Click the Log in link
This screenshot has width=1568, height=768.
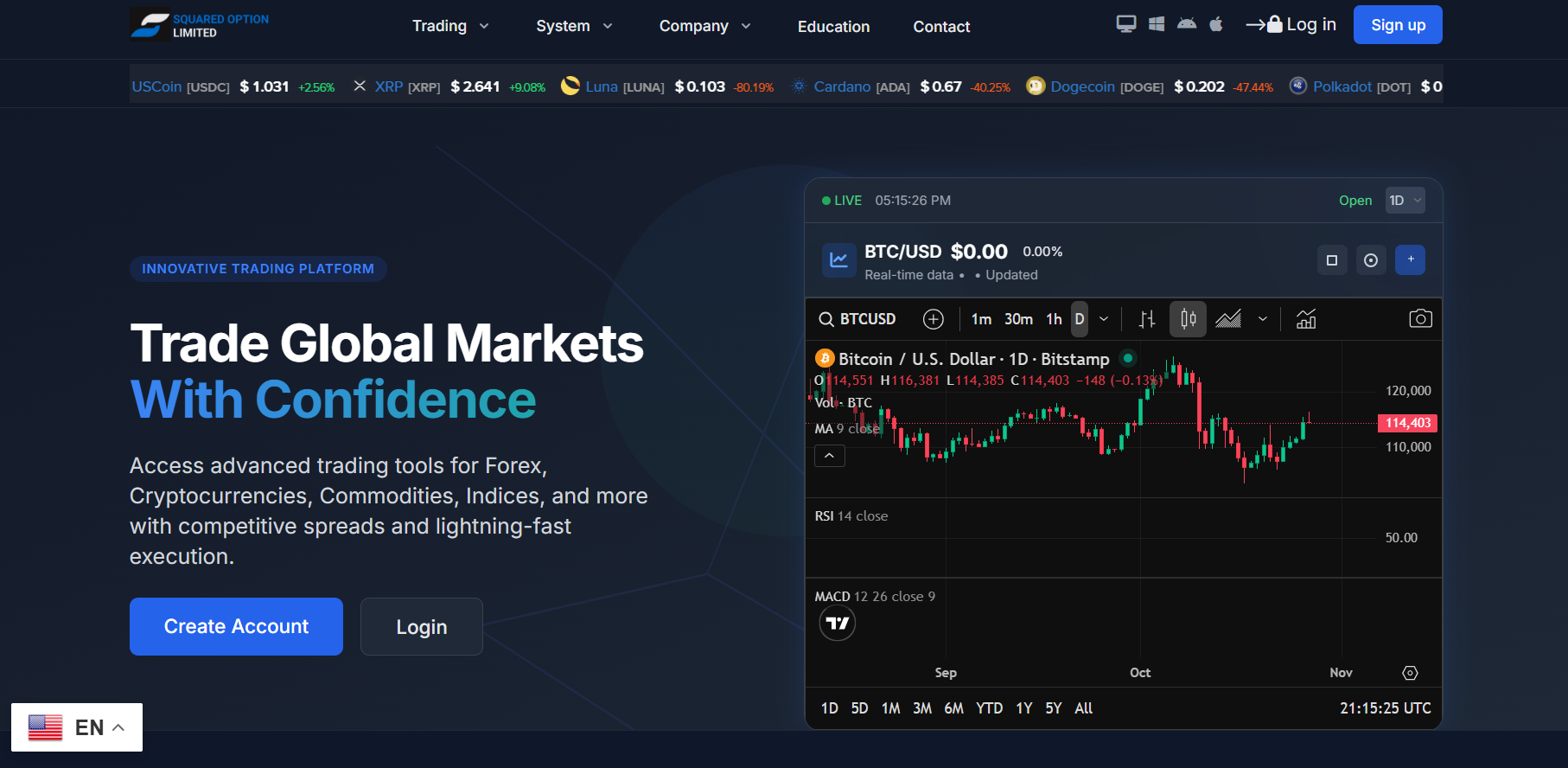click(1291, 24)
